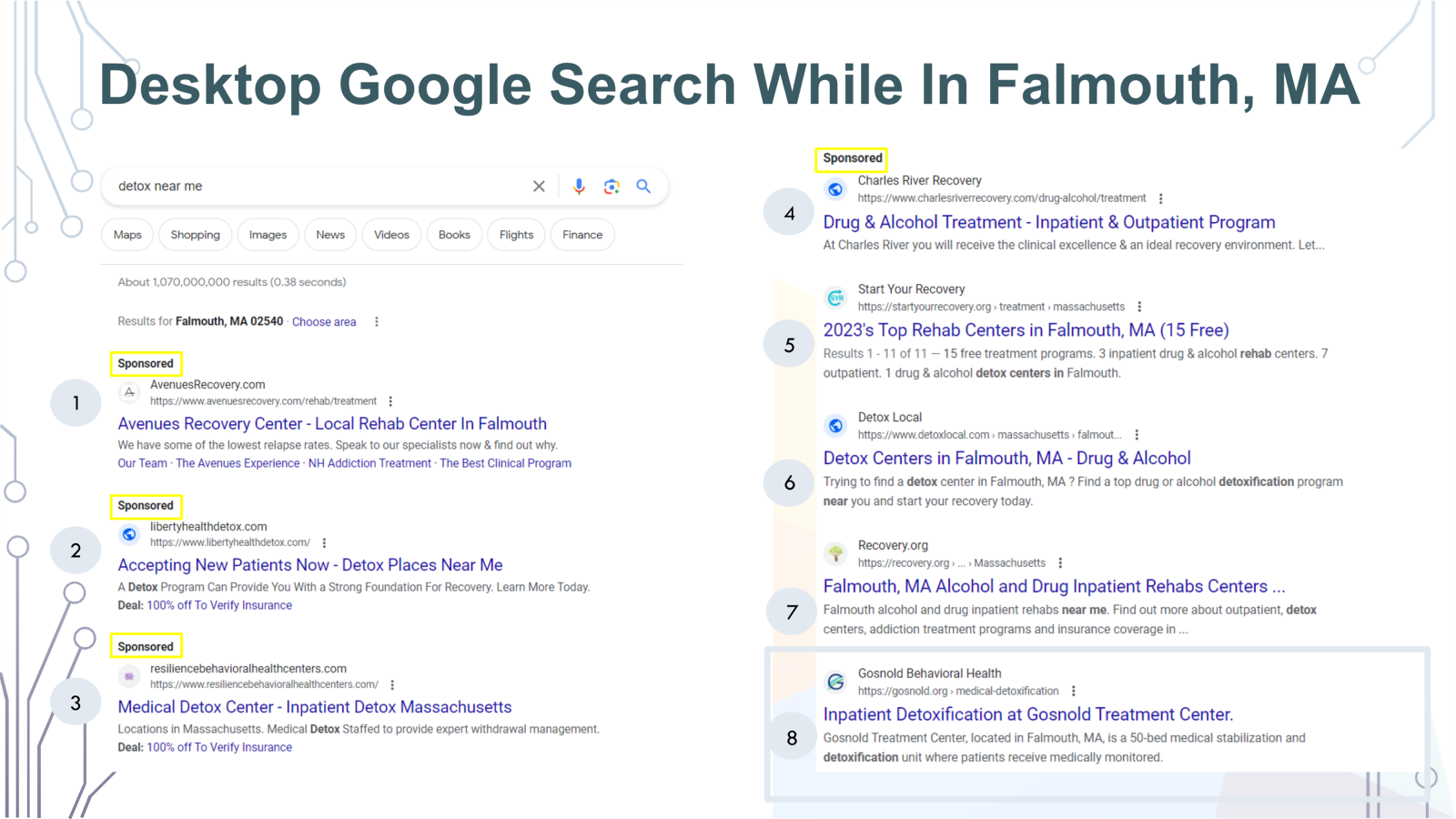Open three-dot menu for Charles River Recovery
This screenshot has height=819, width=1456.
point(1161,198)
